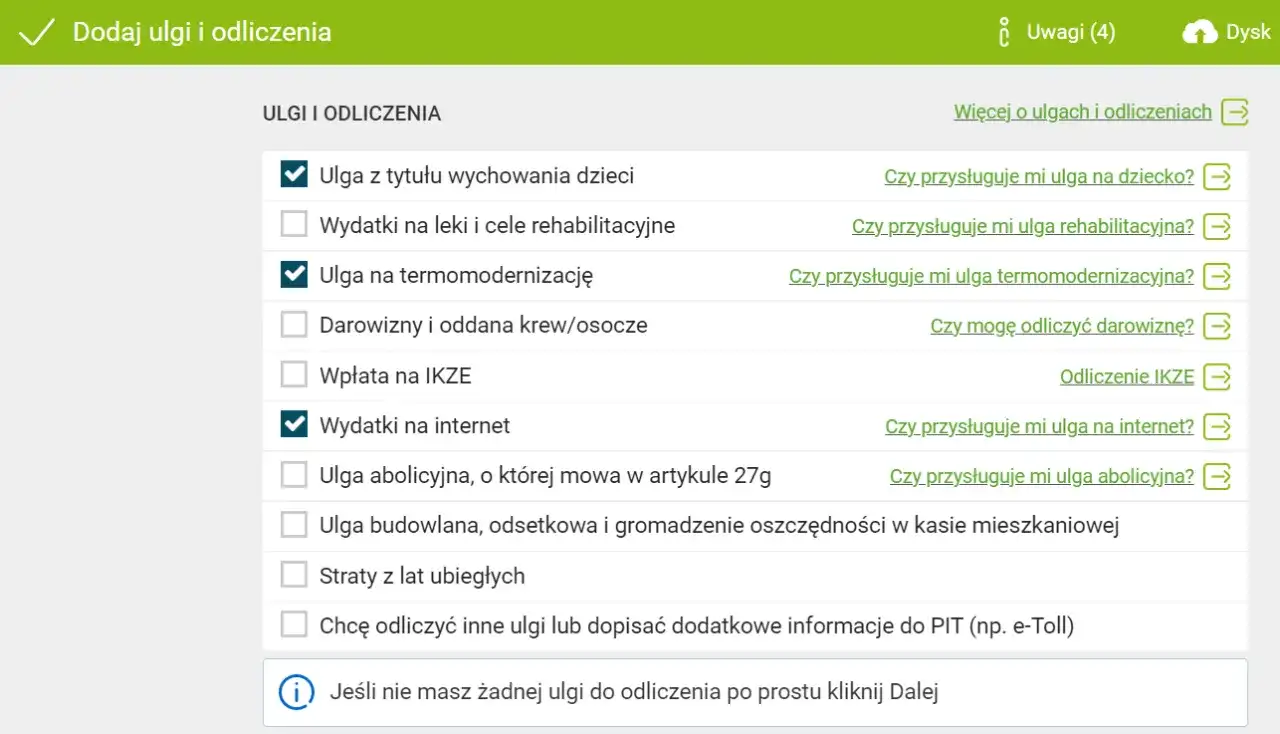The width and height of the screenshot is (1280, 734).
Task: Enable "Darowizny i oddana krew/osocze"
Action: tap(293, 324)
